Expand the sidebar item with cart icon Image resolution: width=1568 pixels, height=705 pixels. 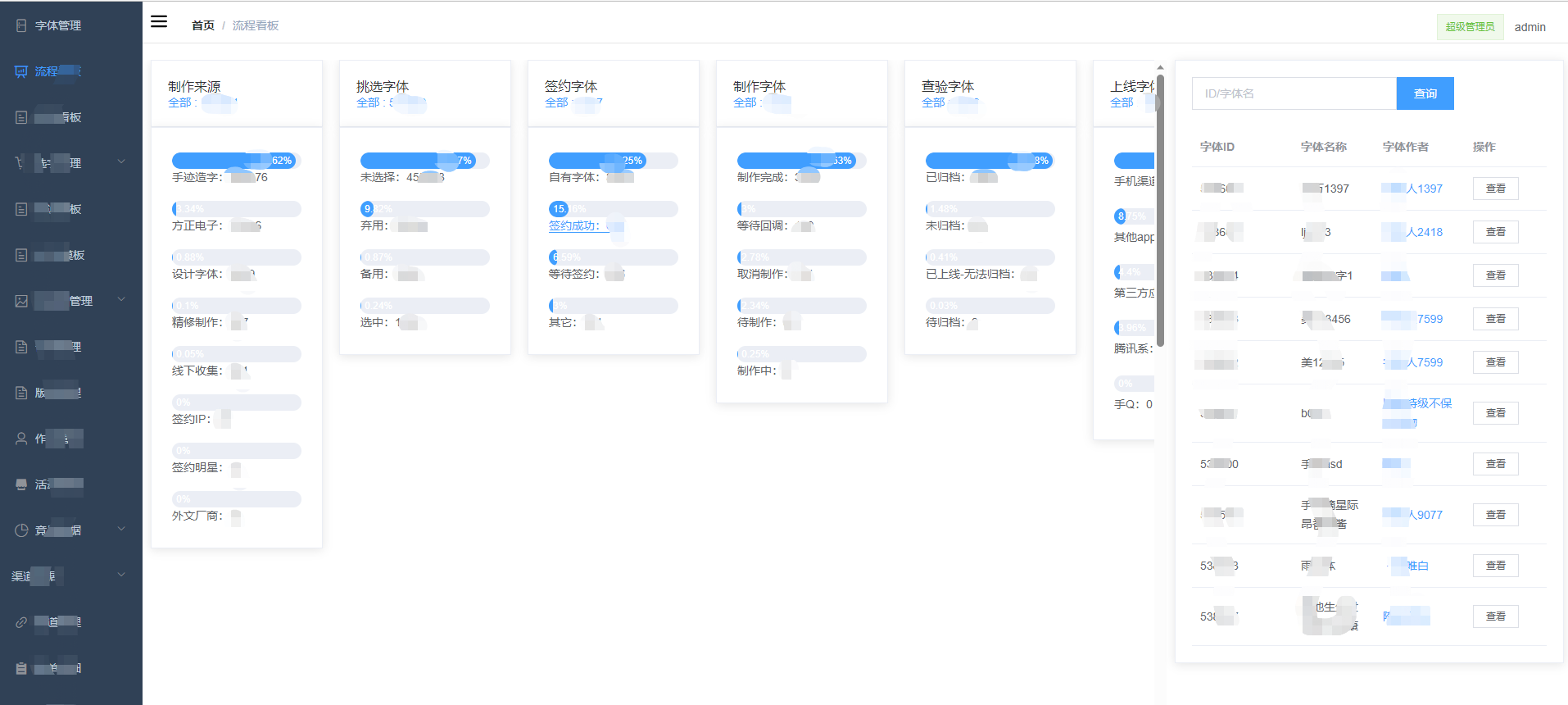tap(121, 161)
